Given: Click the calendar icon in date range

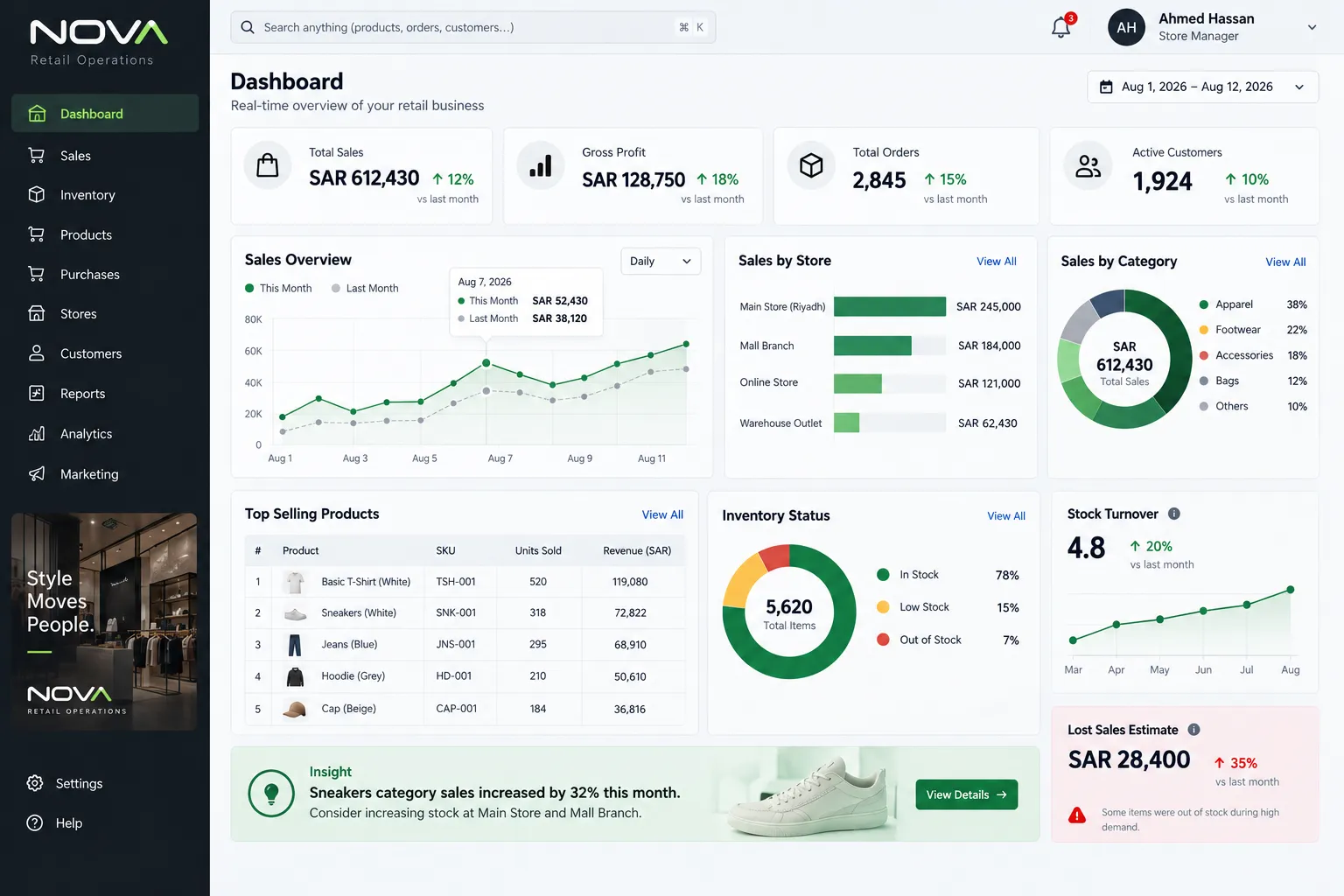Looking at the screenshot, I should point(1106,87).
